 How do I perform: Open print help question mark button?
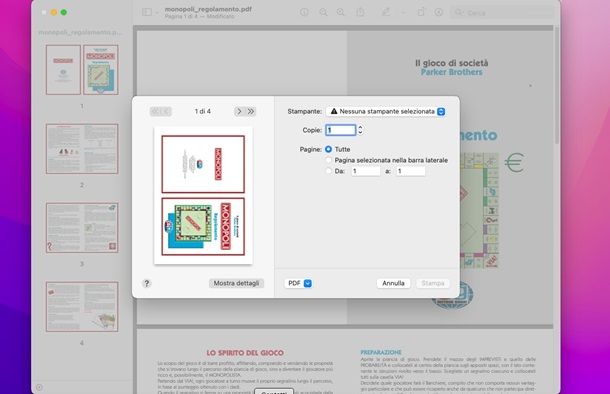click(x=147, y=284)
